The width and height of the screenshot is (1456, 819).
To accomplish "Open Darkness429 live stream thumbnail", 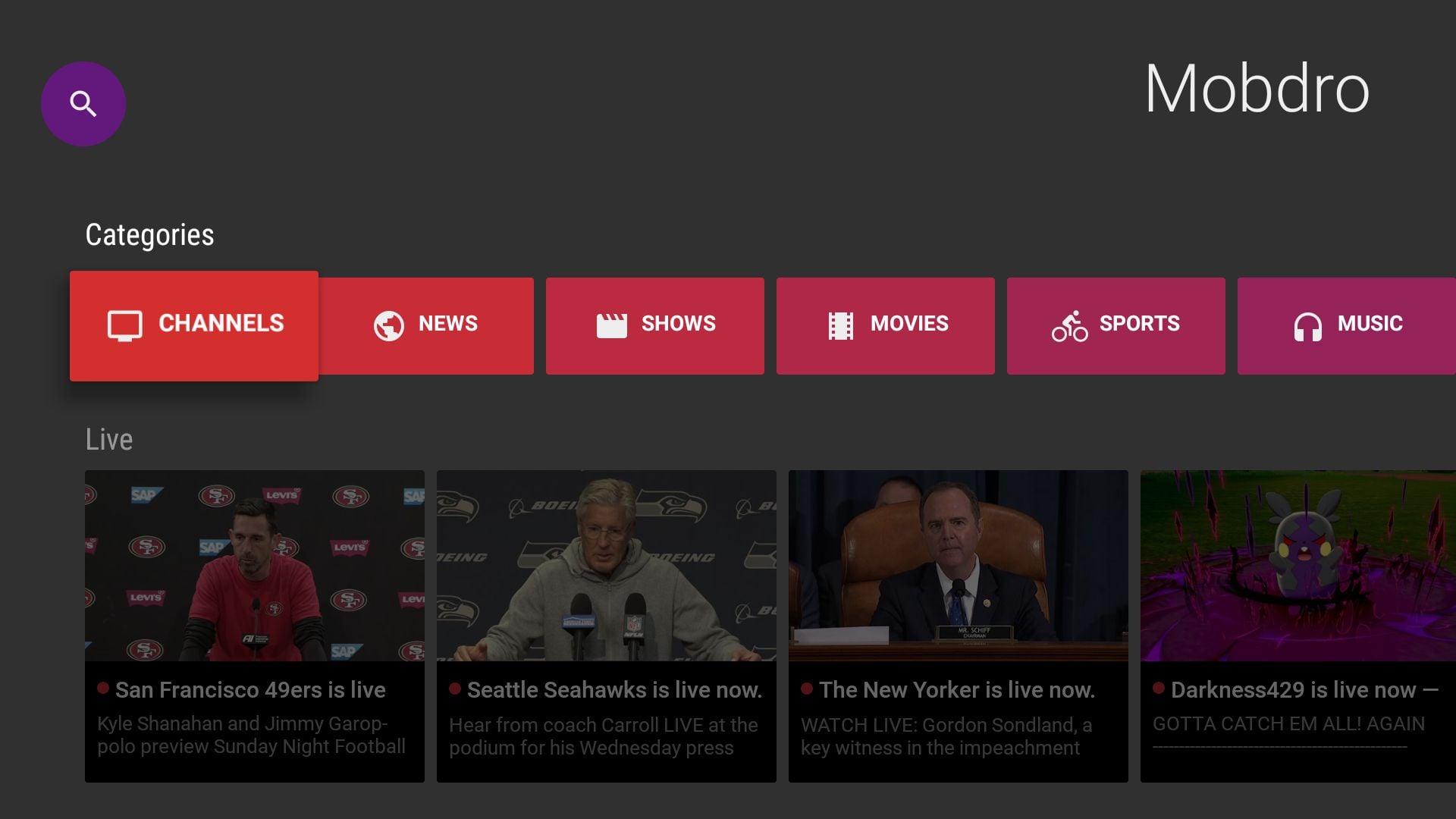I will pos(1298,566).
